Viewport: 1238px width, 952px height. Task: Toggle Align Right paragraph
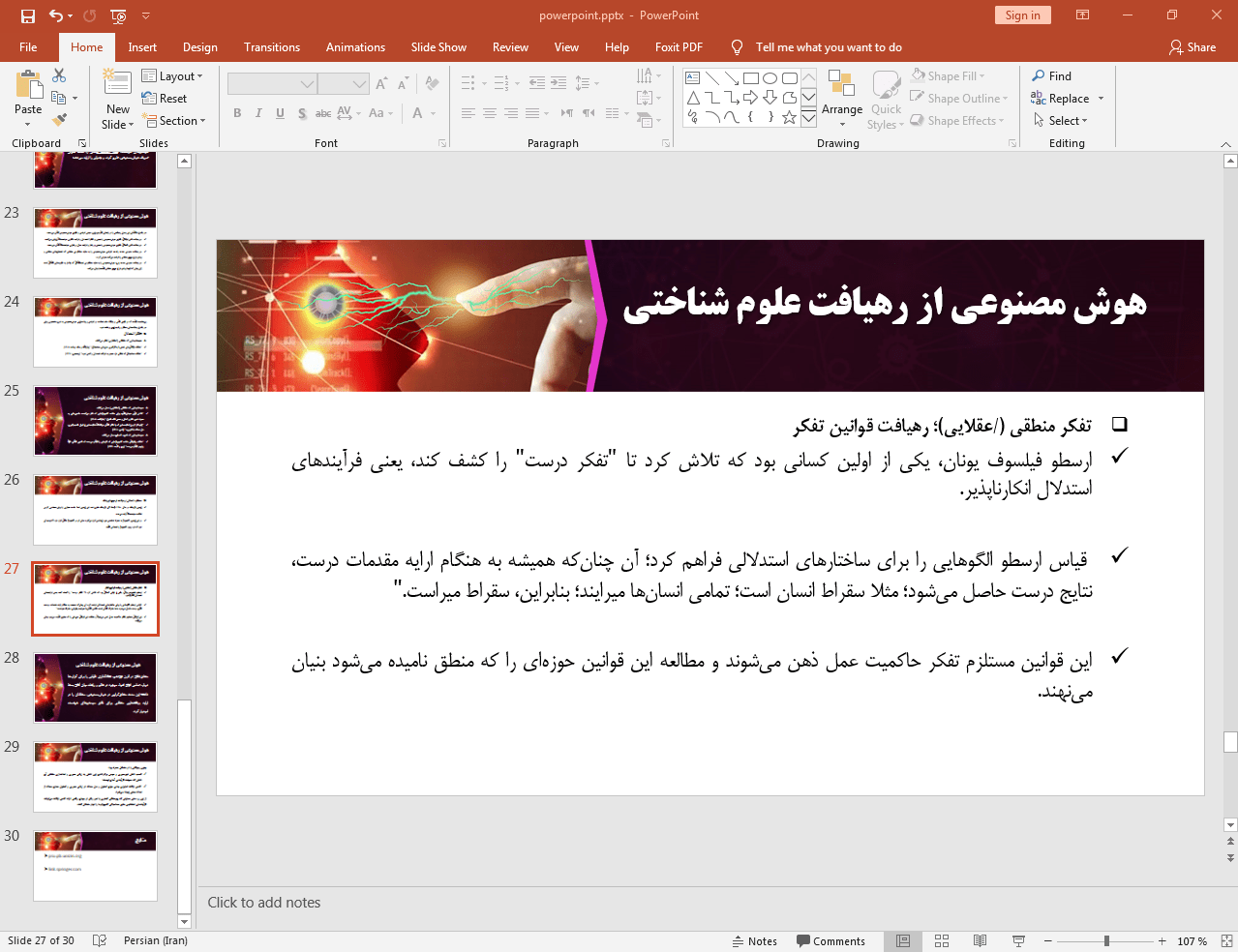point(511,113)
